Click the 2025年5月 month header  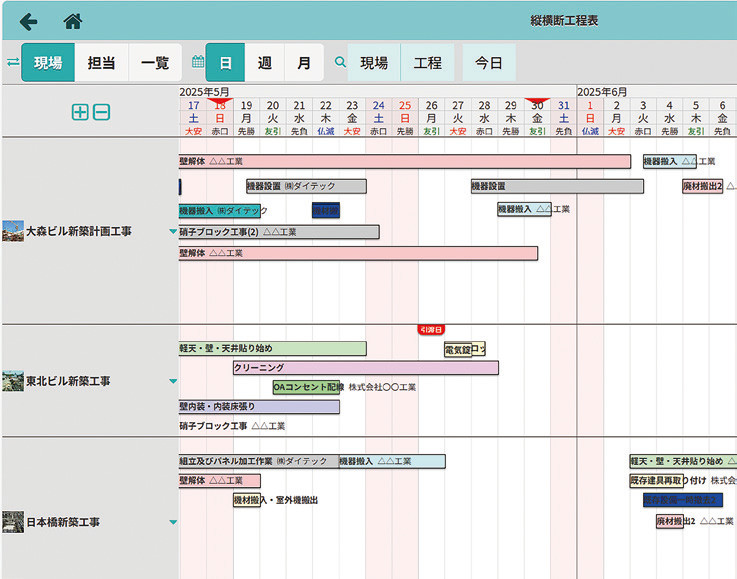pos(204,92)
